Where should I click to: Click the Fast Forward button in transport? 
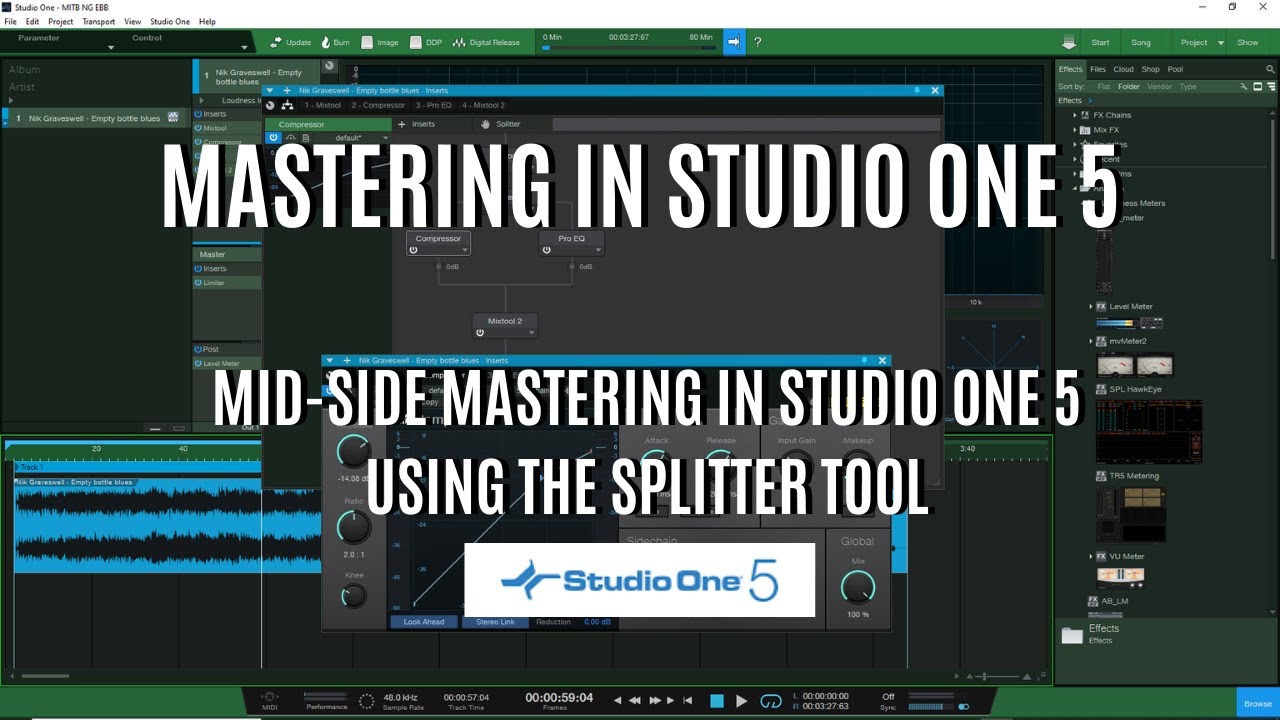655,701
